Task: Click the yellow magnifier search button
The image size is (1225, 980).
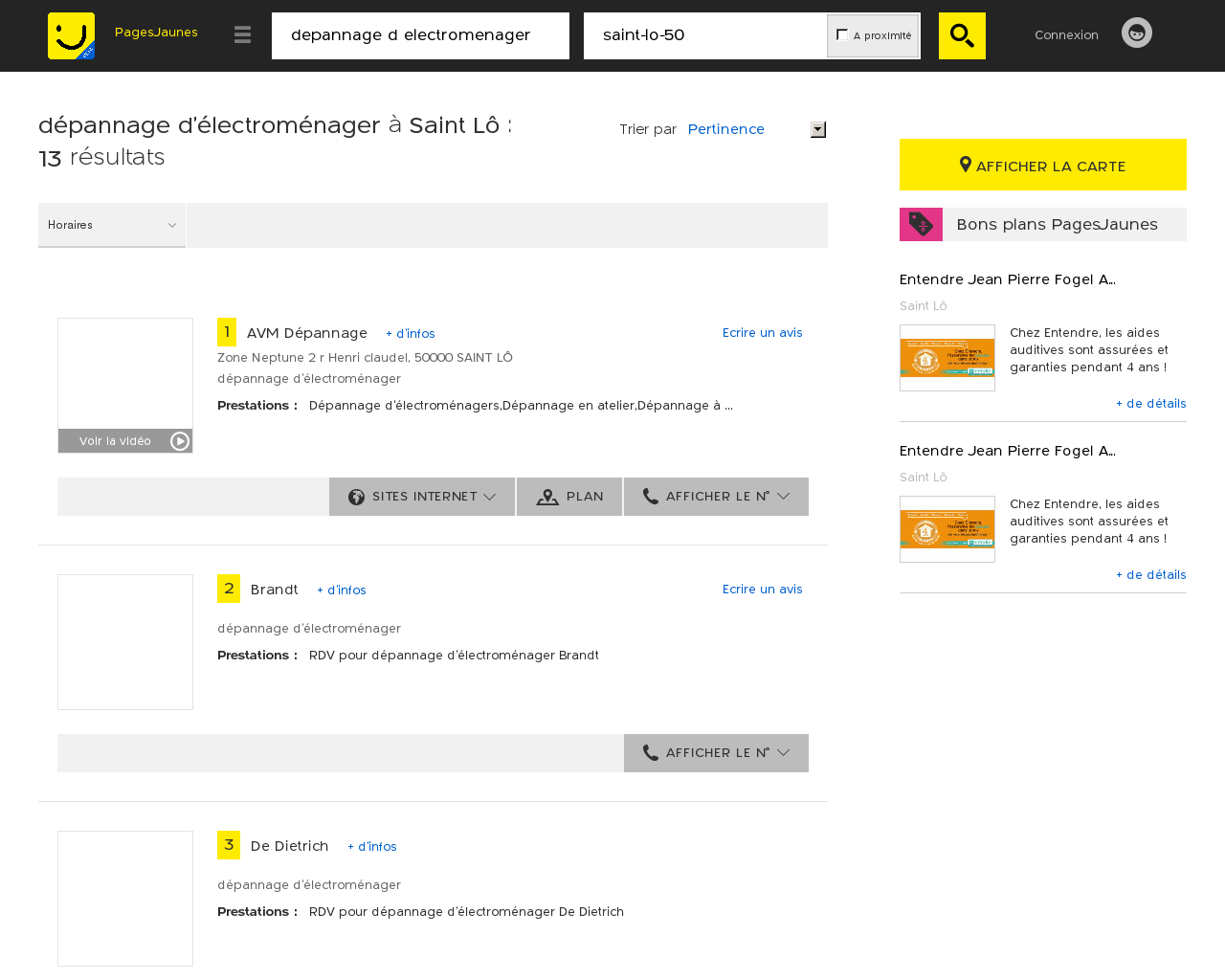Action: [x=962, y=35]
